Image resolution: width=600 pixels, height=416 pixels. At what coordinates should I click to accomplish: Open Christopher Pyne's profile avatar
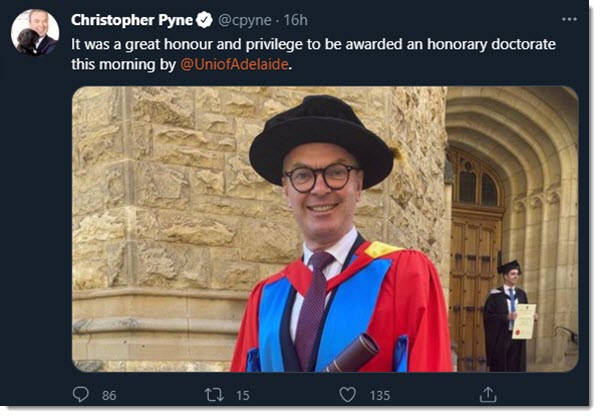coord(35,32)
